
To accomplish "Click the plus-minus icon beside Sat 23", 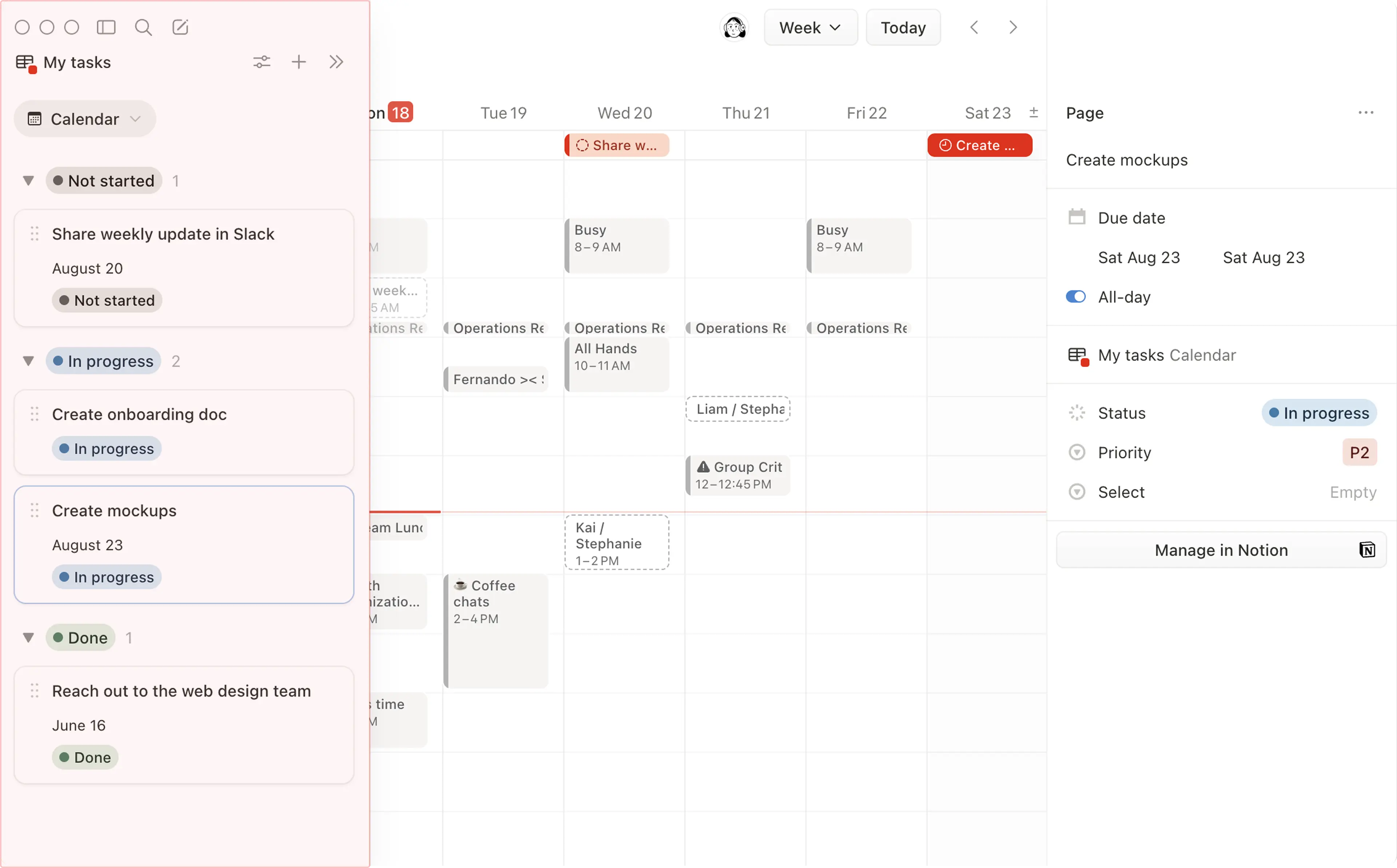I will (1033, 112).
